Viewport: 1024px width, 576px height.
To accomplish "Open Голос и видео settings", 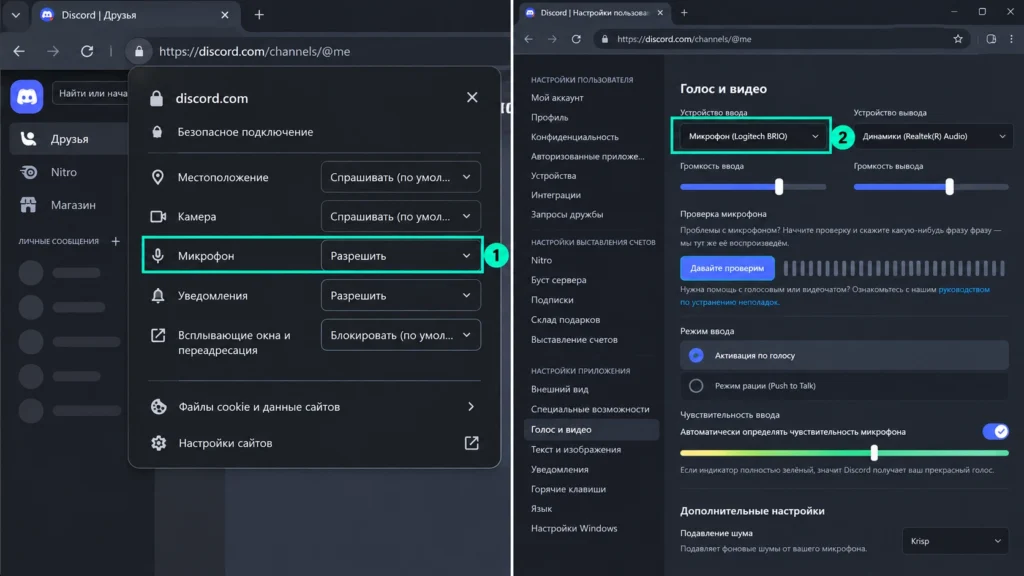I will click(591, 429).
